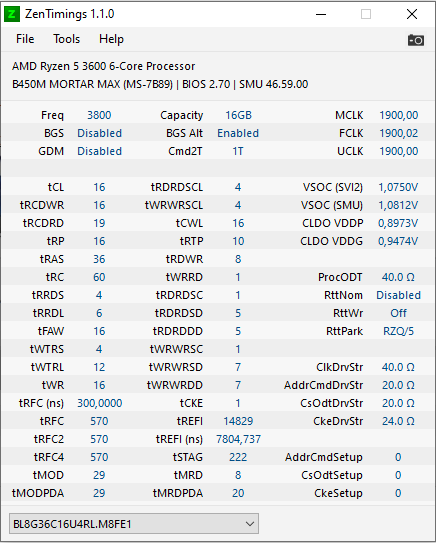Click the VSOC (SVI2) voltage value
This screenshot has width=436, height=543.
point(398,187)
